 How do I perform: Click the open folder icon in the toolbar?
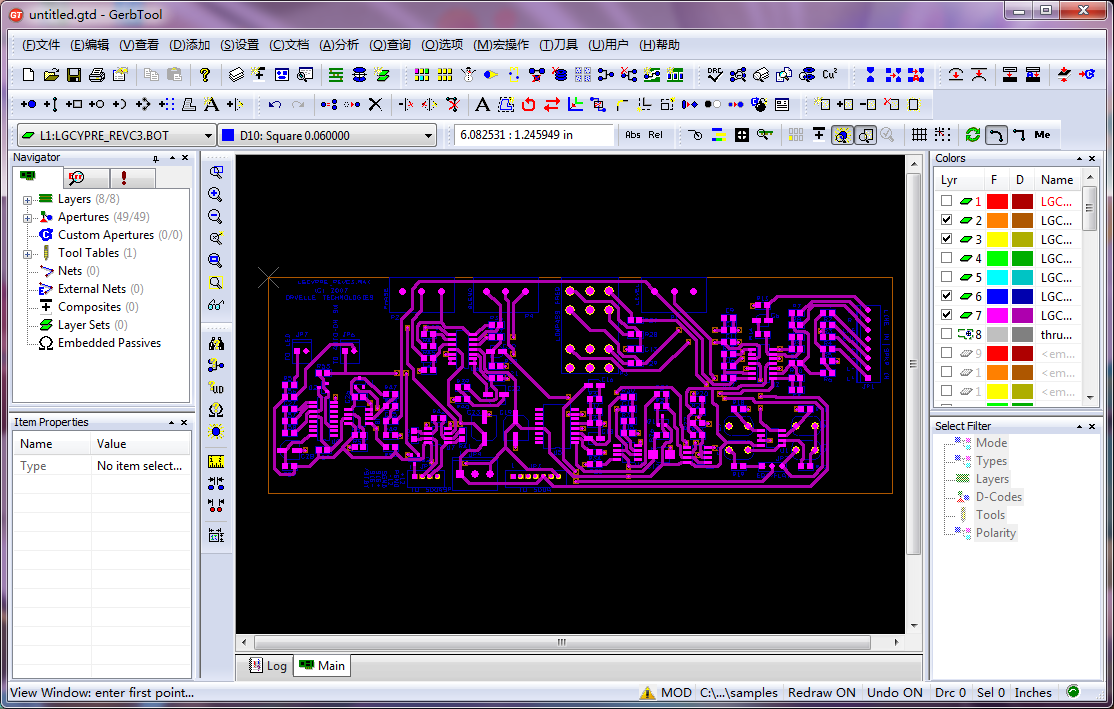tap(51, 75)
